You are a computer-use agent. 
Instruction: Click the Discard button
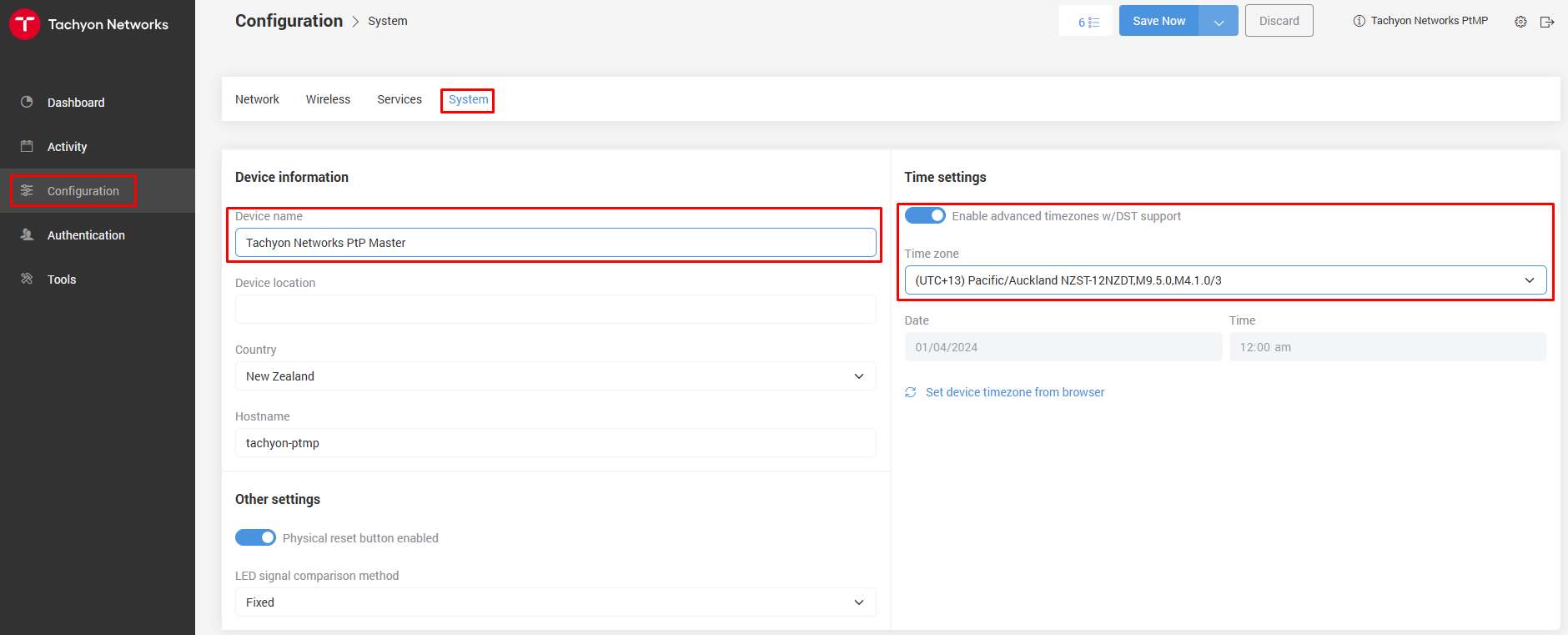pyautogui.click(x=1279, y=21)
